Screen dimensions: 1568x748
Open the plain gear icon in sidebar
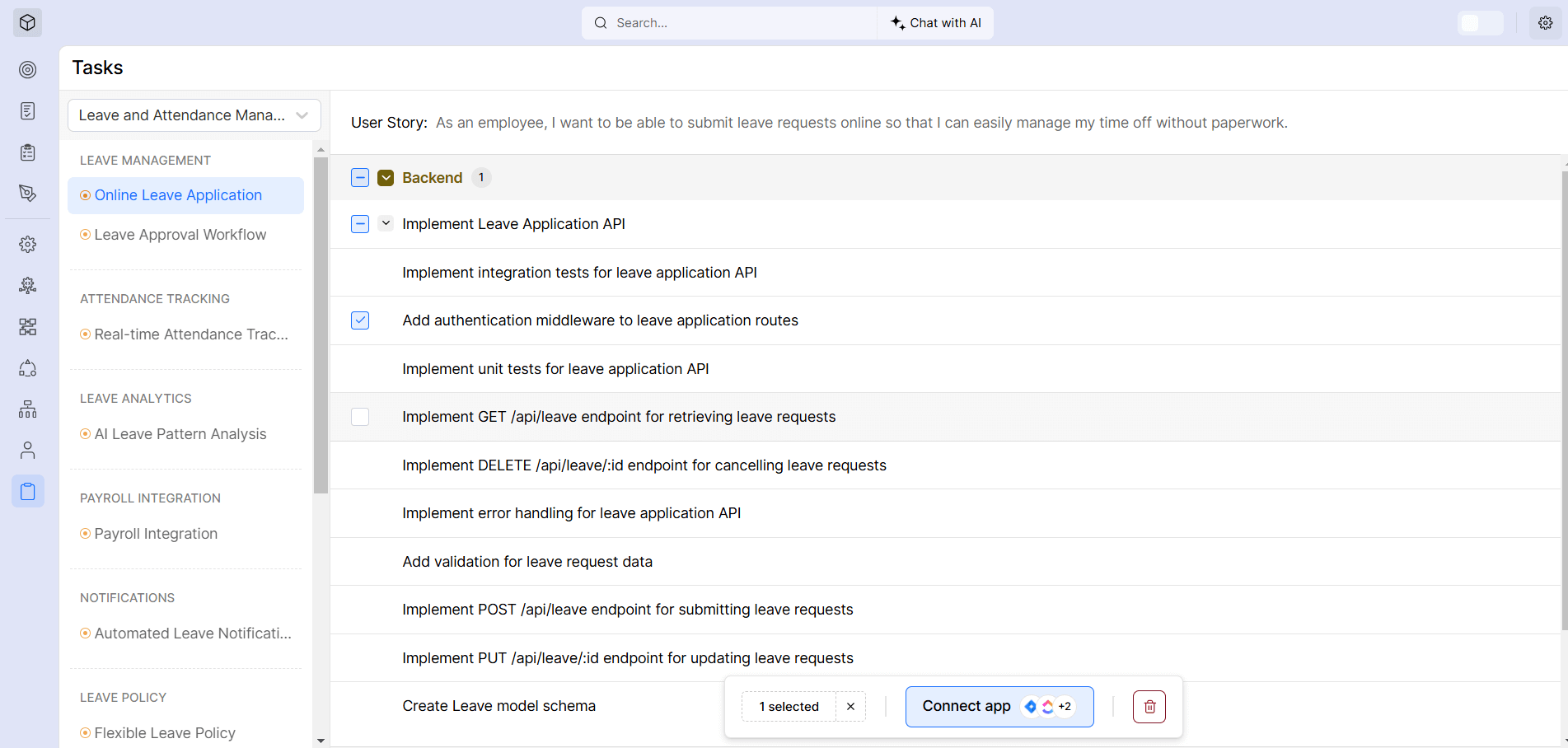point(27,245)
